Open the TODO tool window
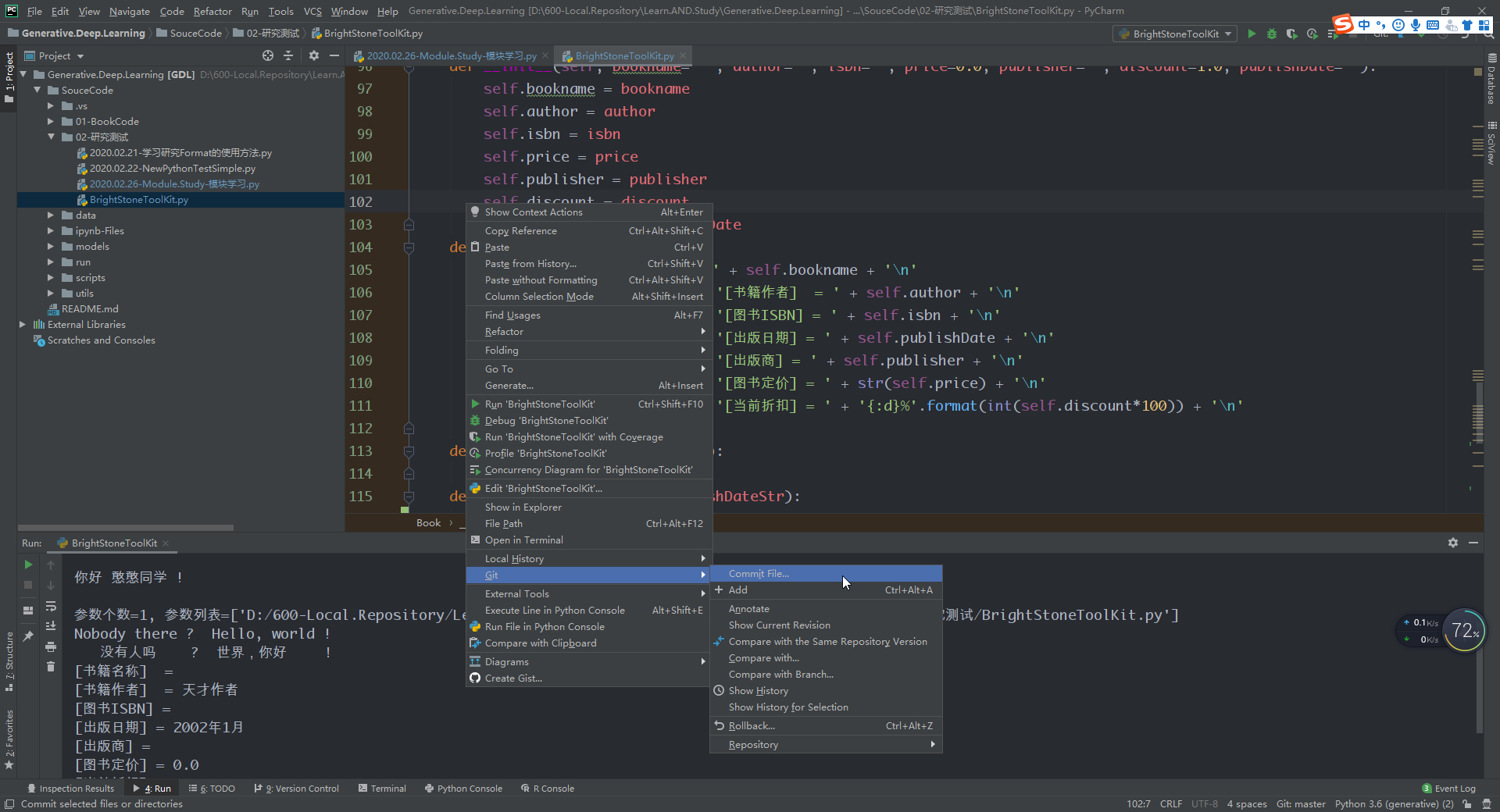The height and width of the screenshot is (812, 1500). [212, 789]
